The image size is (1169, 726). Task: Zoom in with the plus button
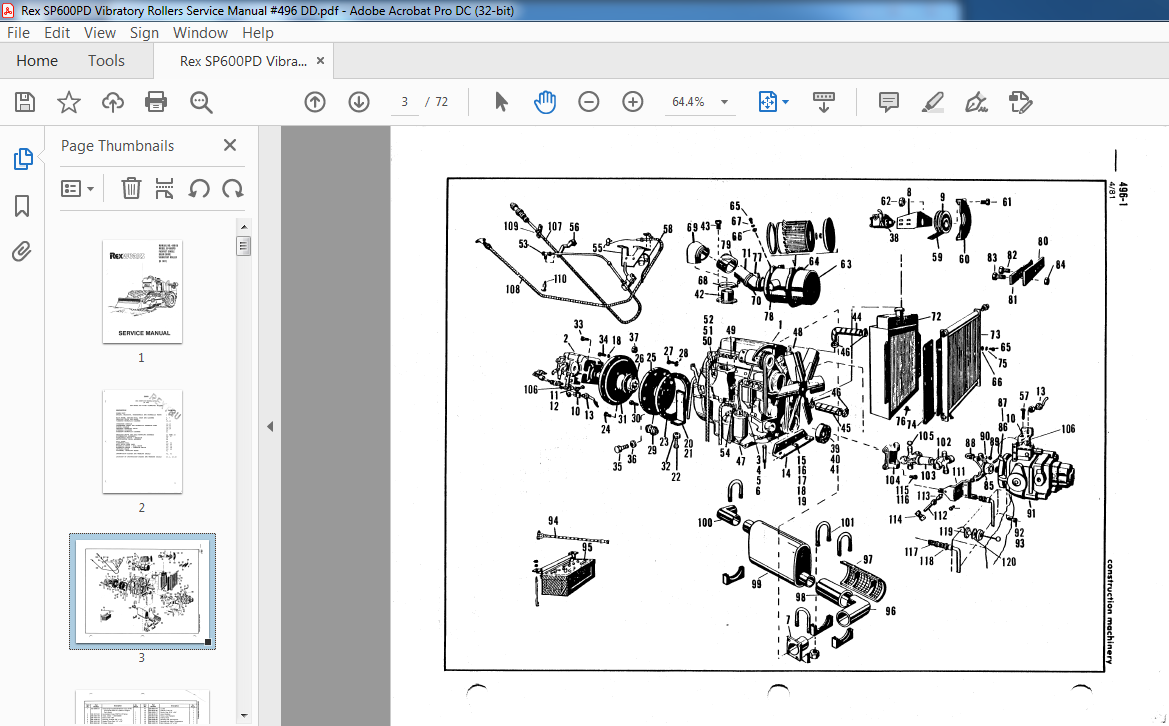coord(632,102)
